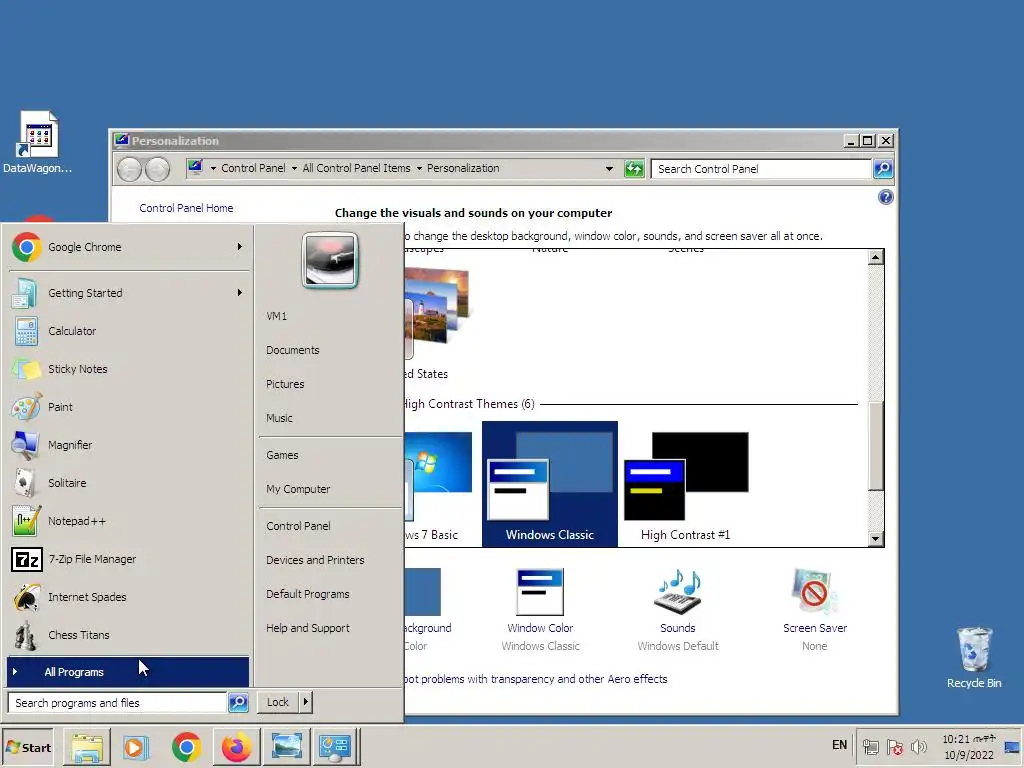Click in Search programs and files field

(118, 703)
